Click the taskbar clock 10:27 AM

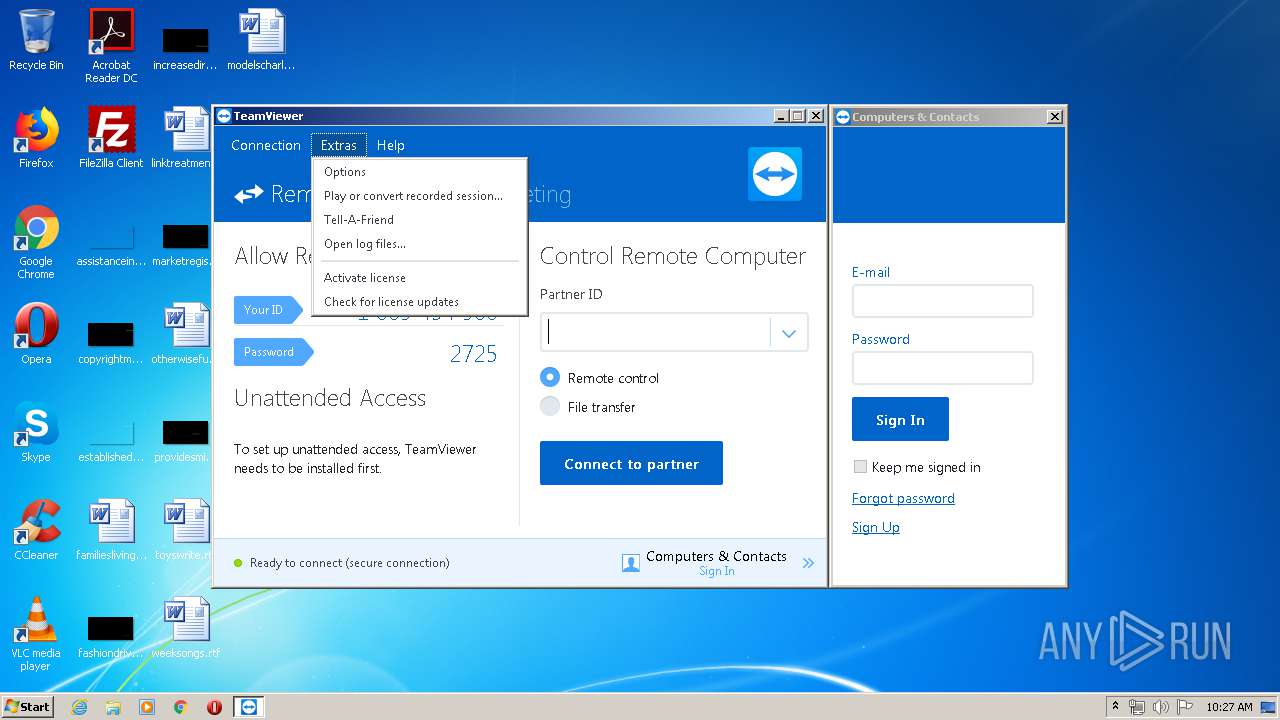(x=1229, y=707)
